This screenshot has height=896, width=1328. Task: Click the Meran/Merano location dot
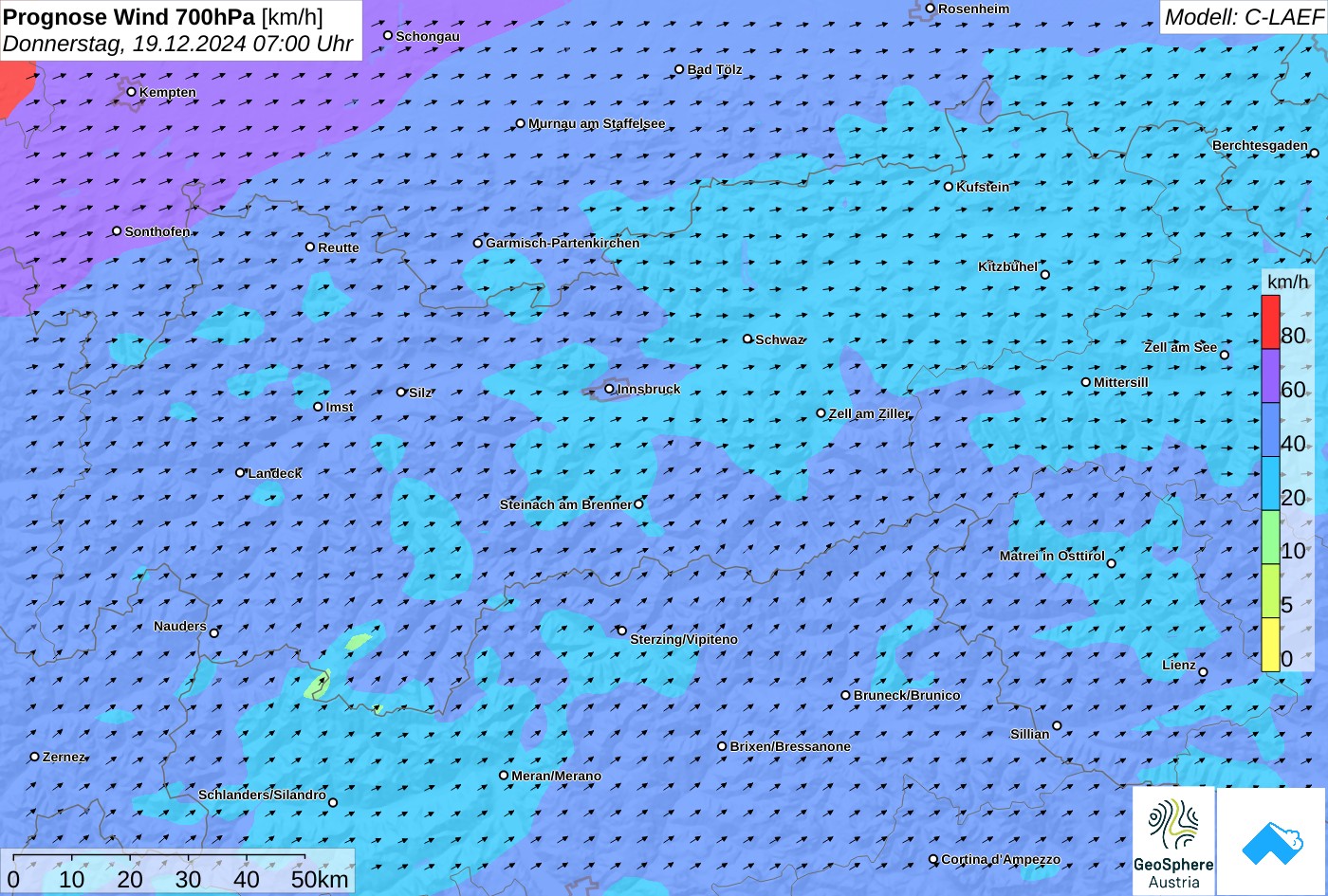[504, 776]
